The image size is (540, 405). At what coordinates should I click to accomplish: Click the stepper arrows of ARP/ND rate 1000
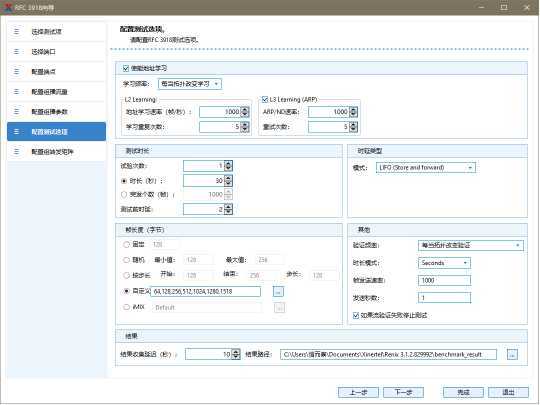click(354, 112)
